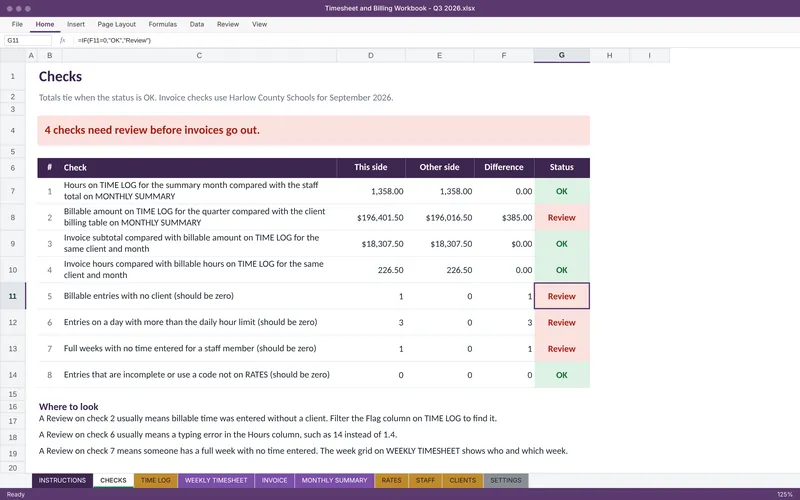Click the 'Status' column header cell
Viewport: 800px width, 500px height.
(x=562, y=167)
